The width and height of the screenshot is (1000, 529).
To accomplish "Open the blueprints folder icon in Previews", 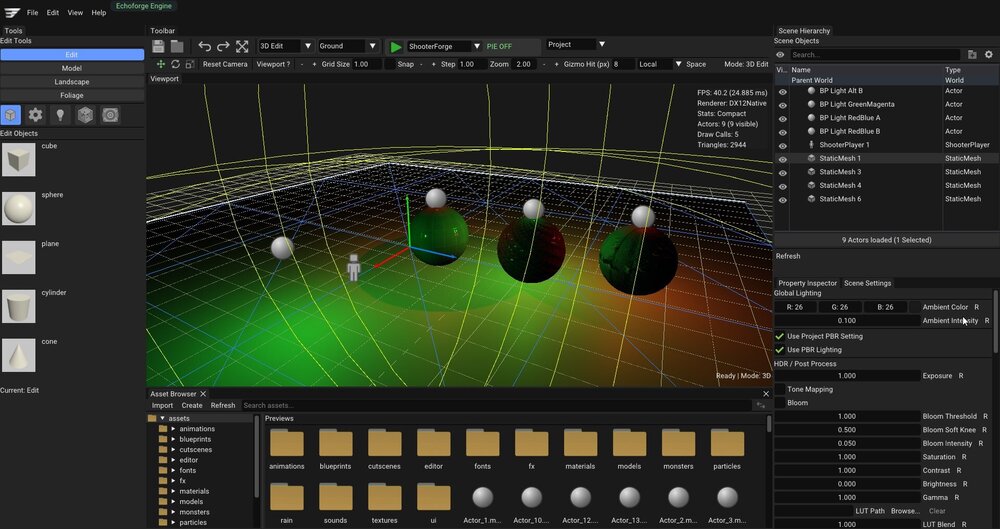I will point(335,443).
